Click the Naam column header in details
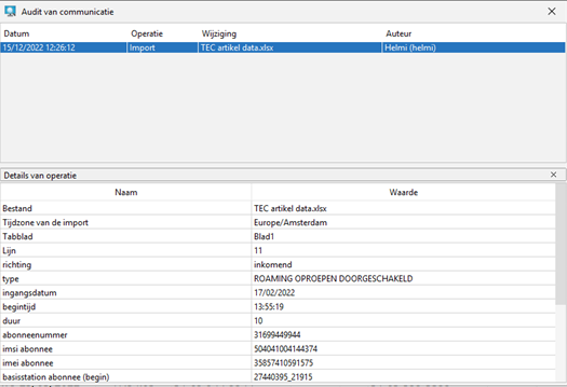This screenshot has width=567, height=387. point(126,192)
